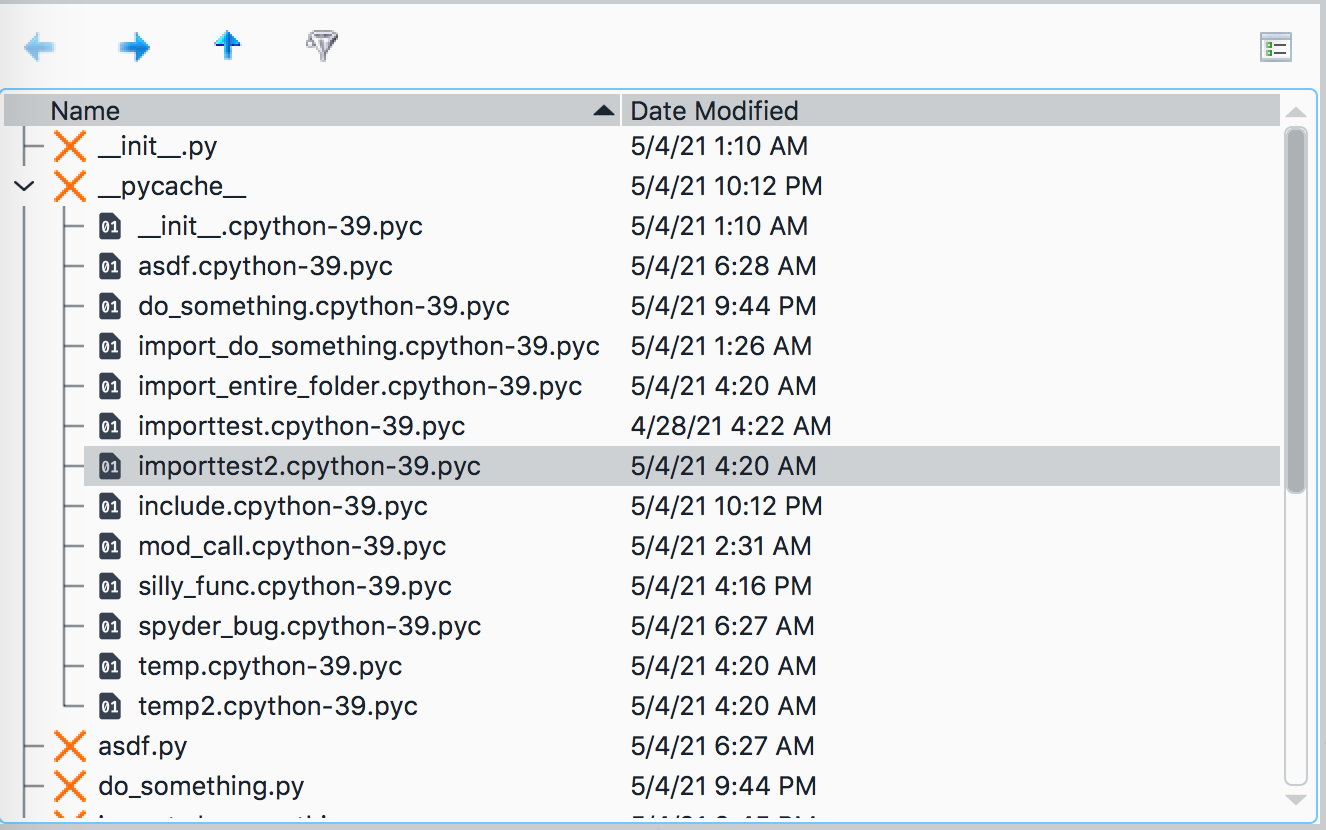The image size is (1326, 830).
Task: Click the orange X icon beside do_something.py
Action: click(69, 786)
